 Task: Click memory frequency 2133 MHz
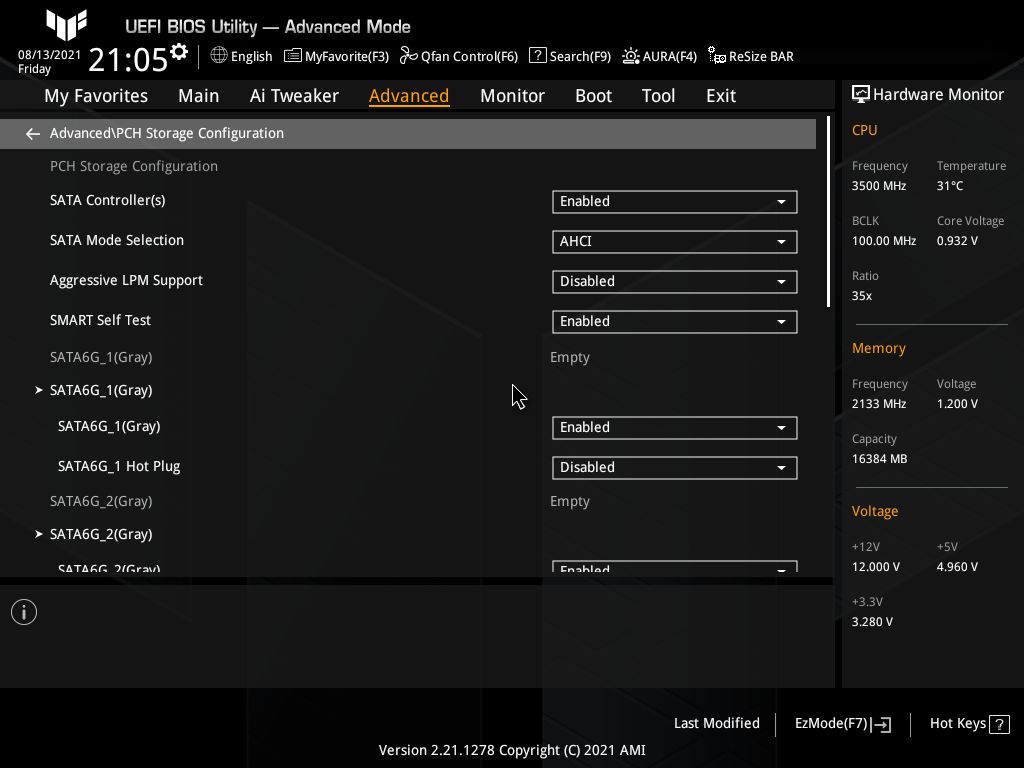point(878,404)
